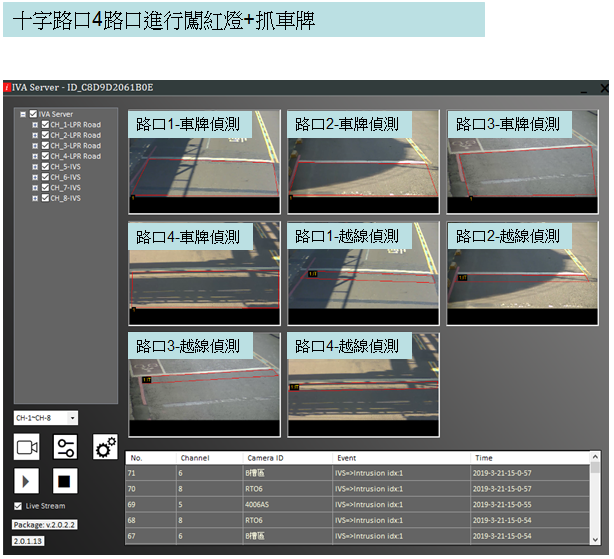
Task: Close the IVA Server window
Action: [x=603, y=89]
